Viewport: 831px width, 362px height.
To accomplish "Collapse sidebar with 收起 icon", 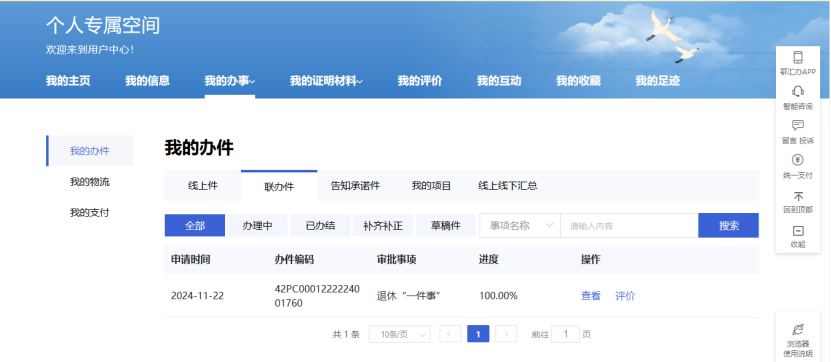I will click(x=798, y=231).
